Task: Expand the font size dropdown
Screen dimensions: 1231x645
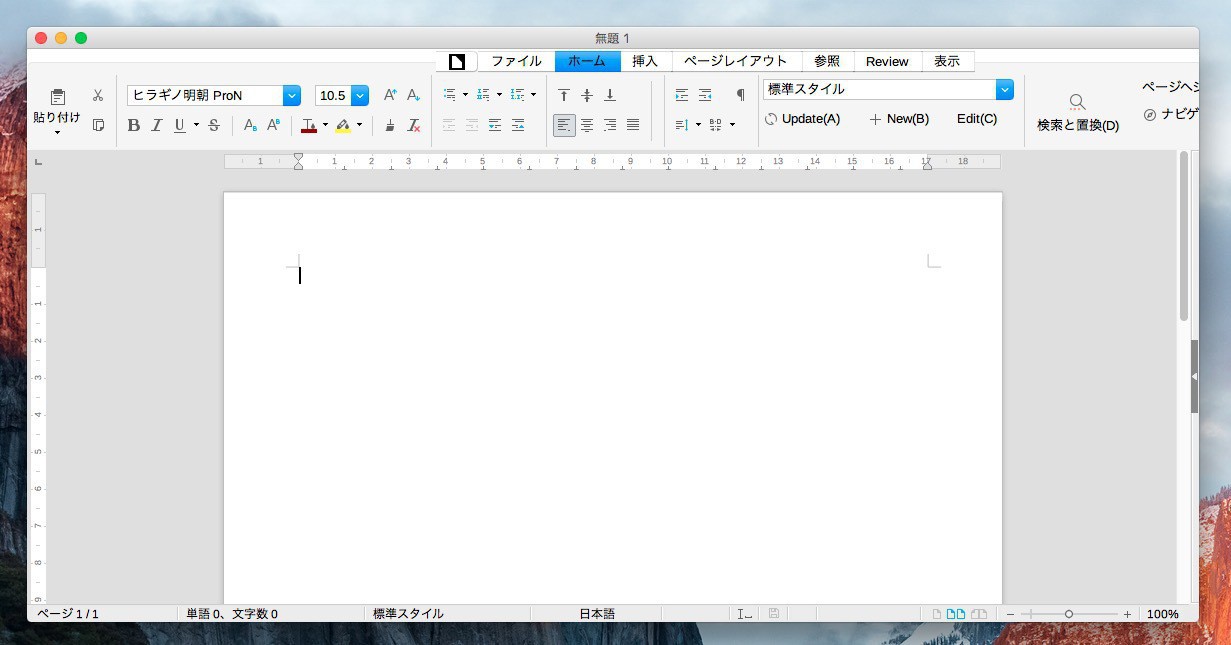Action: coord(360,96)
